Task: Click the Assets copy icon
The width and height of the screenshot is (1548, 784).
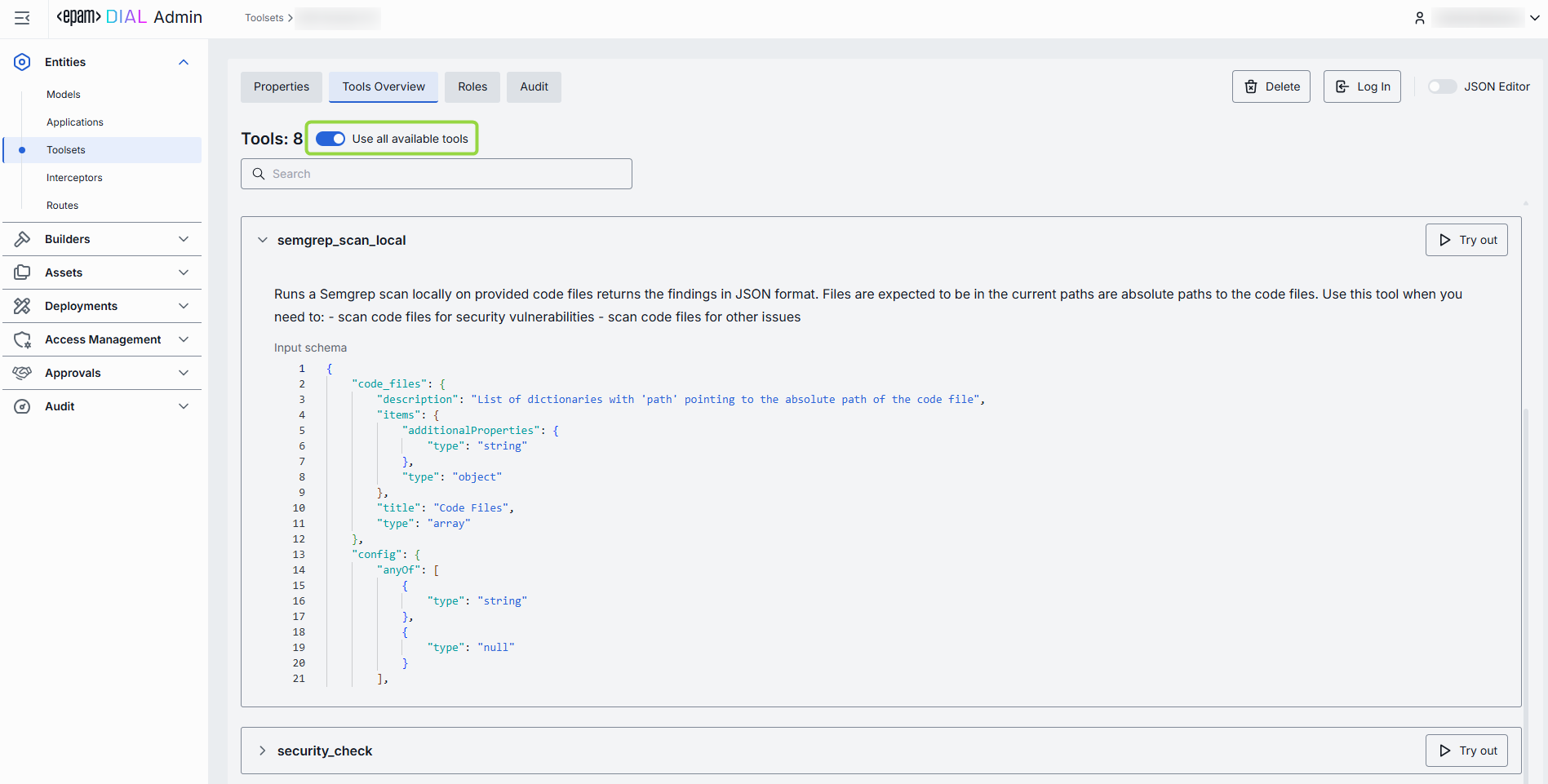Action: click(x=22, y=272)
